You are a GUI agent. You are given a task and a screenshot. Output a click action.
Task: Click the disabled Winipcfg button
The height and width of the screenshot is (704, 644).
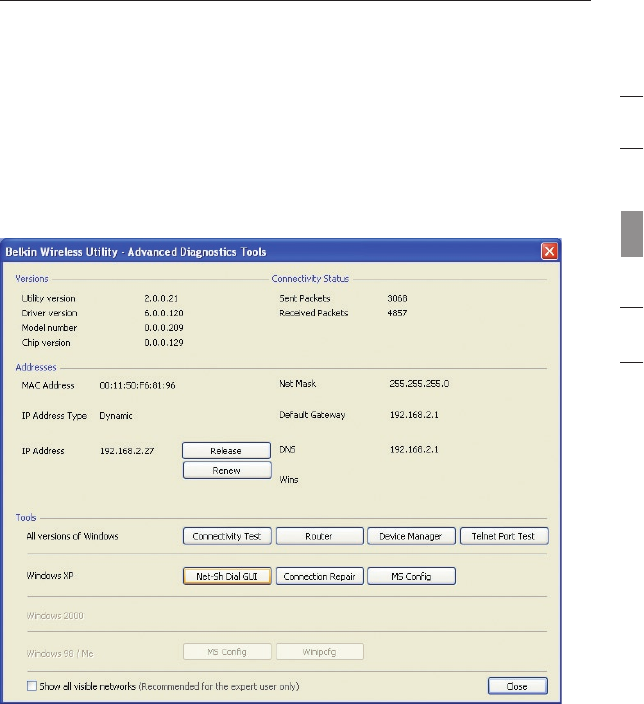coord(319,651)
